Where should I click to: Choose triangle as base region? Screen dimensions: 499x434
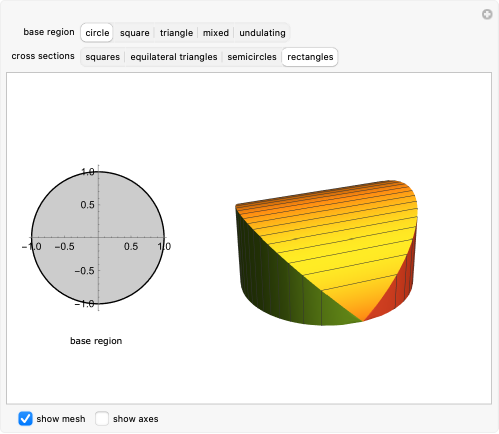tap(176, 33)
